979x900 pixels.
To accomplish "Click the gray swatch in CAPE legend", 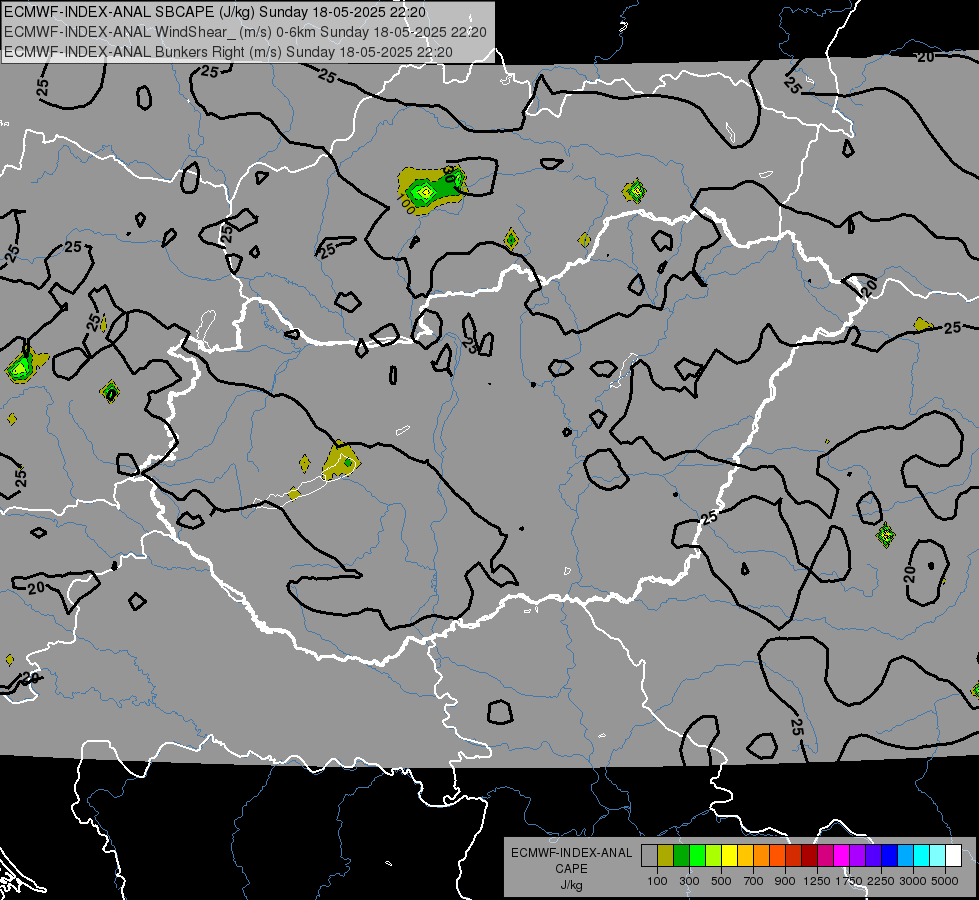I will click(649, 855).
